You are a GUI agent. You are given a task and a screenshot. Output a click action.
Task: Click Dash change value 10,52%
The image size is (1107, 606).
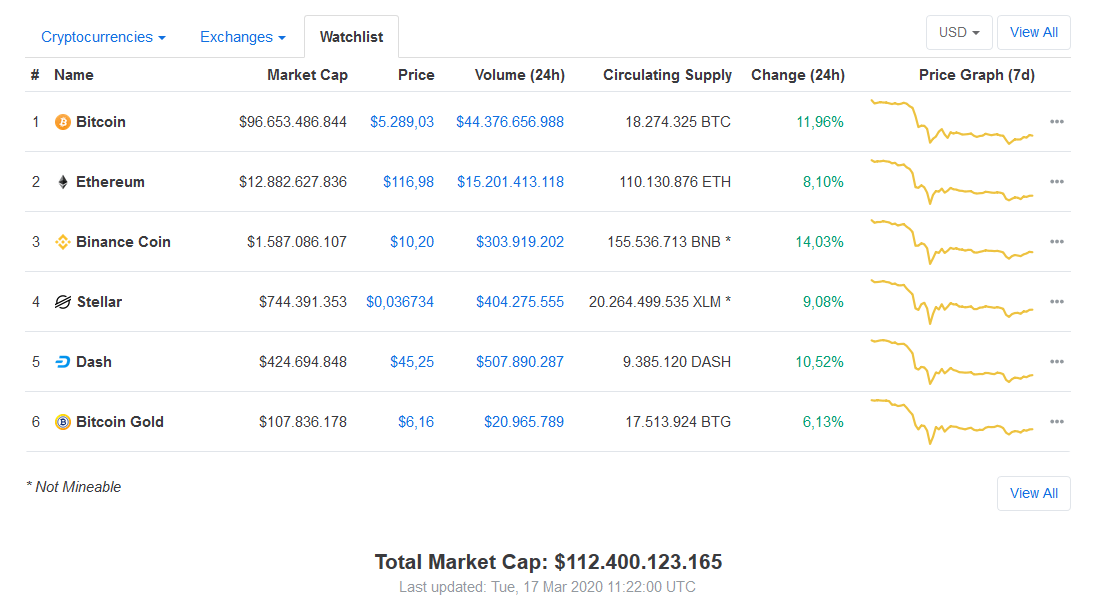pyautogui.click(x=819, y=362)
